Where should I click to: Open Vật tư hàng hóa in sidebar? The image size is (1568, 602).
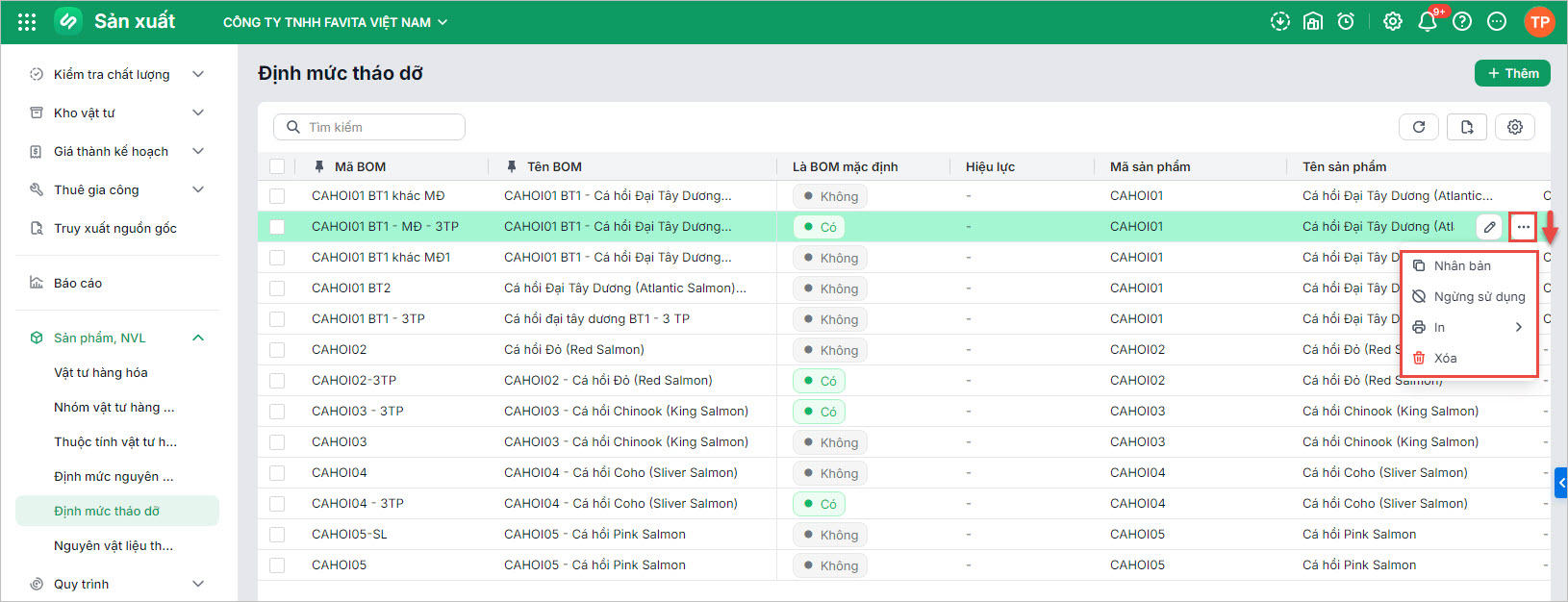pyautogui.click(x=101, y=372)
